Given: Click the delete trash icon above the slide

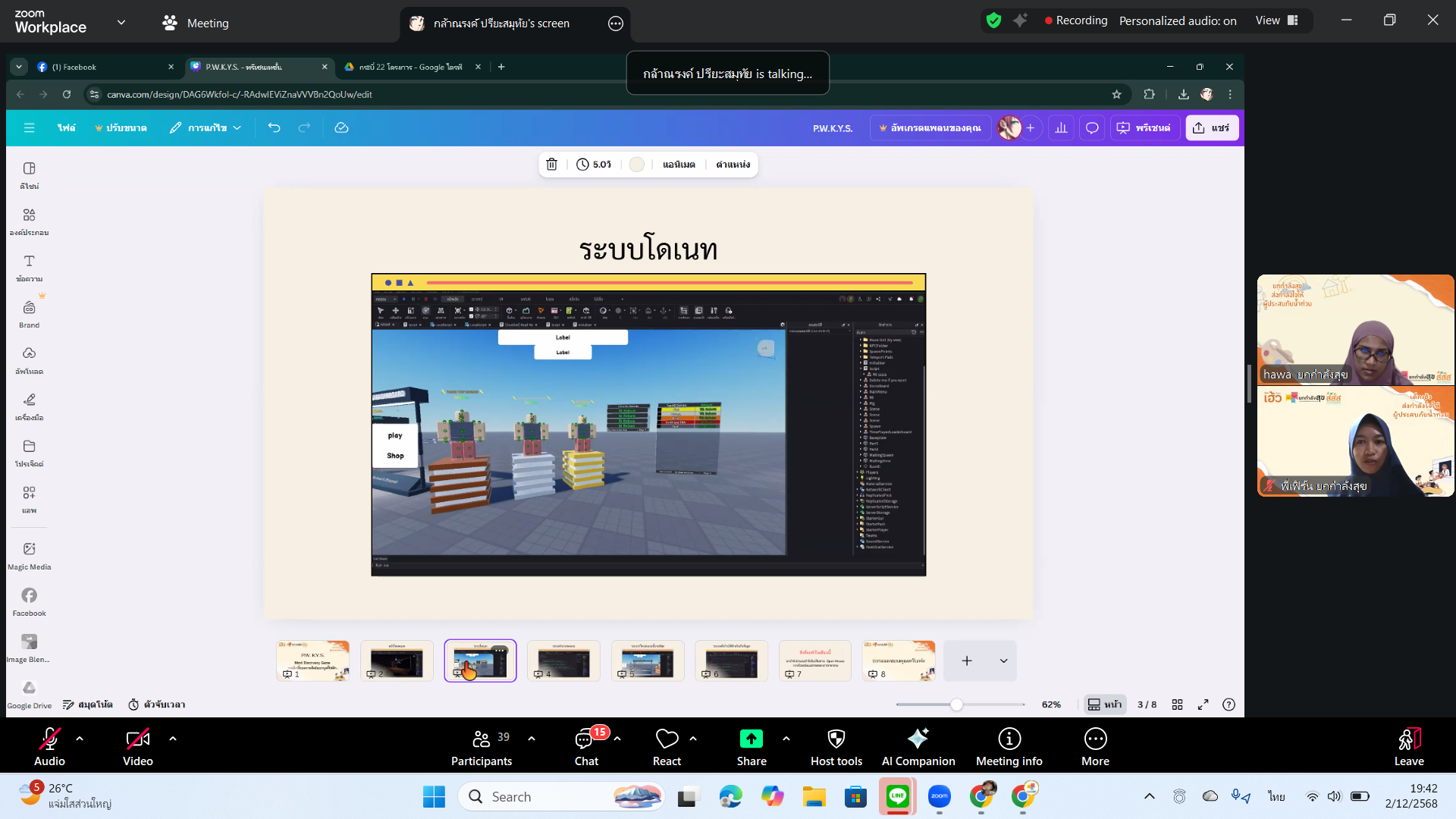Looking at the screenshot, I should tap(552, 165).
